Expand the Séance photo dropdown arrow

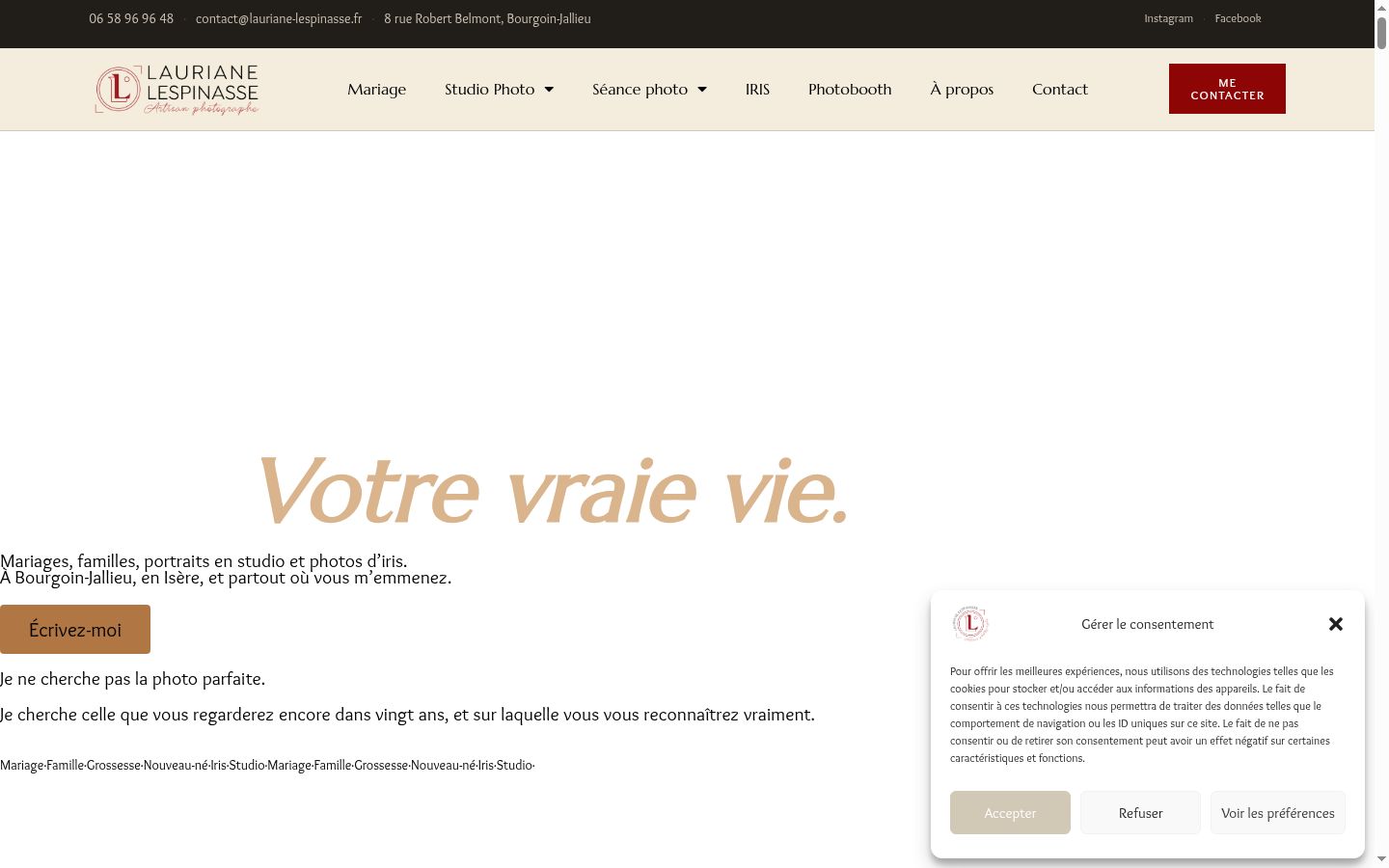click(702, 90)
